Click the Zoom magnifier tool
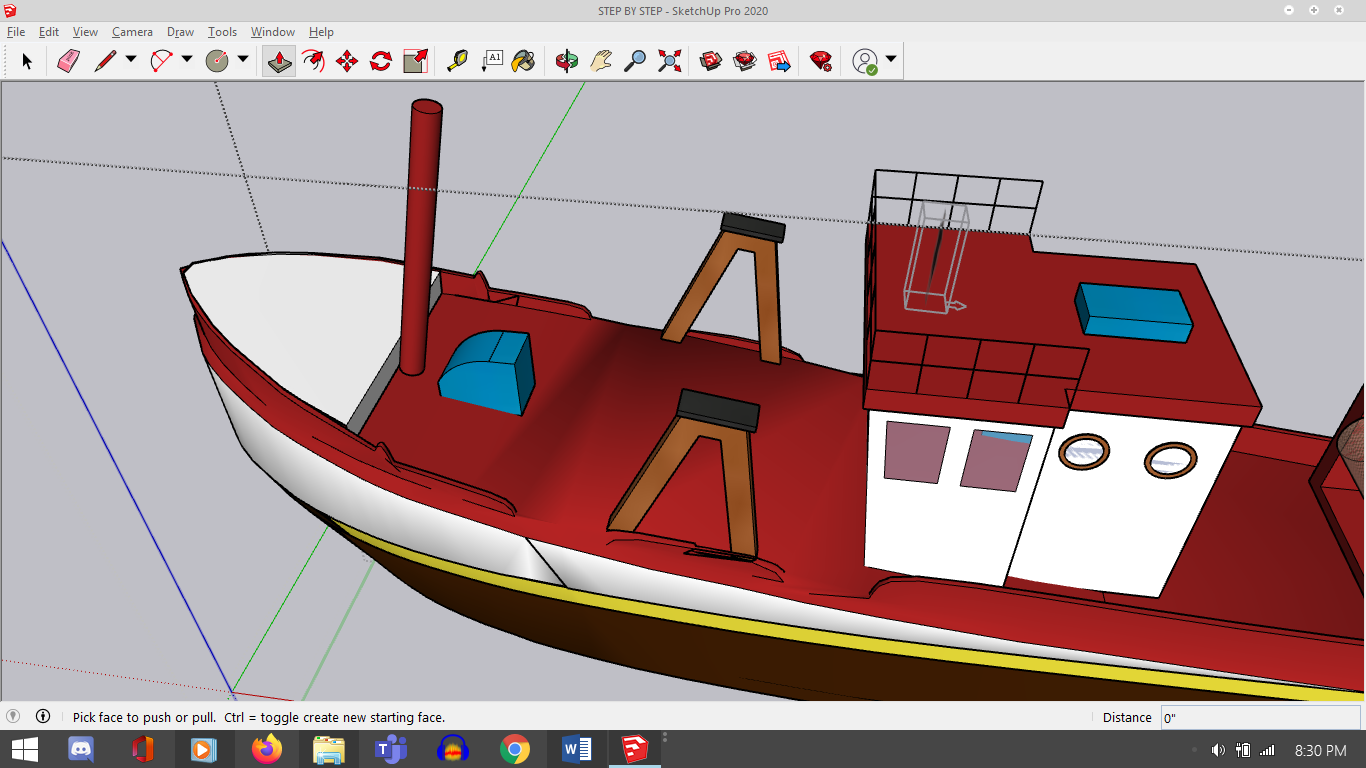This screenshot has width=1366, height=768. point(635,61)
